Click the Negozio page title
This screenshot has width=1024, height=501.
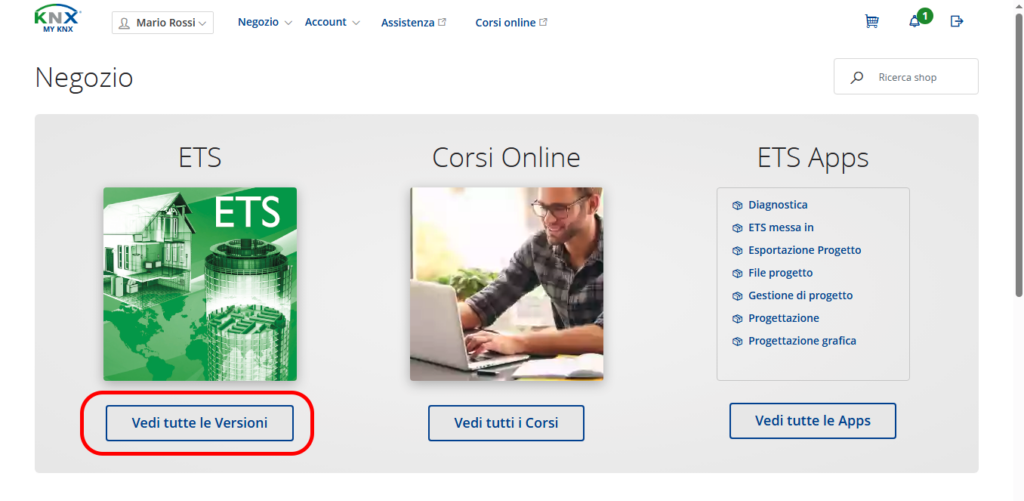point(84,77)
